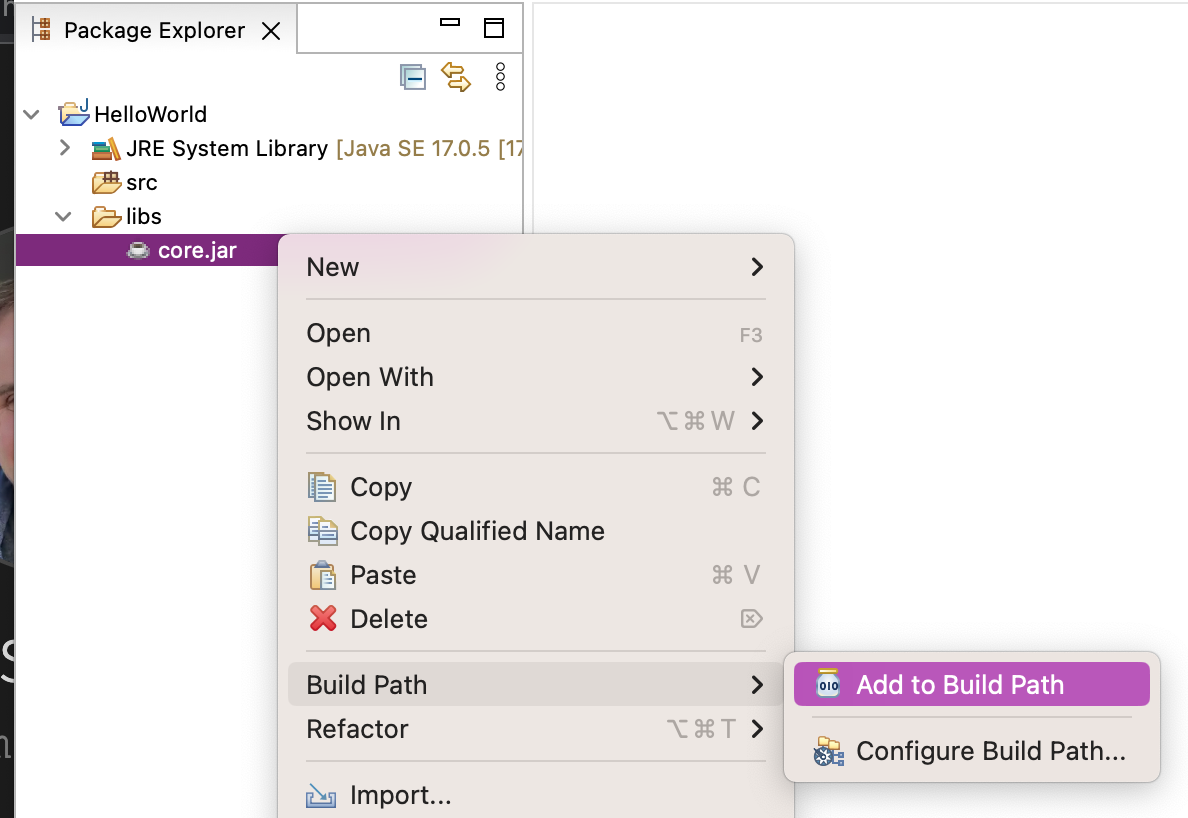Collapse the libs folder
The image size is (1188, 818).
coord(65,216)
